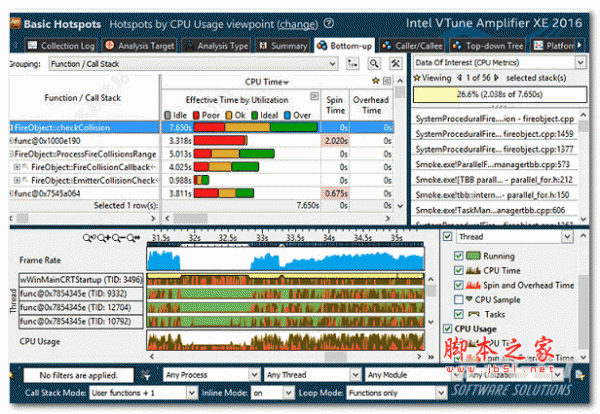Click the first timeline zoom magnifier icon
This screenshot has height=414, width=600.
point(88,238)
